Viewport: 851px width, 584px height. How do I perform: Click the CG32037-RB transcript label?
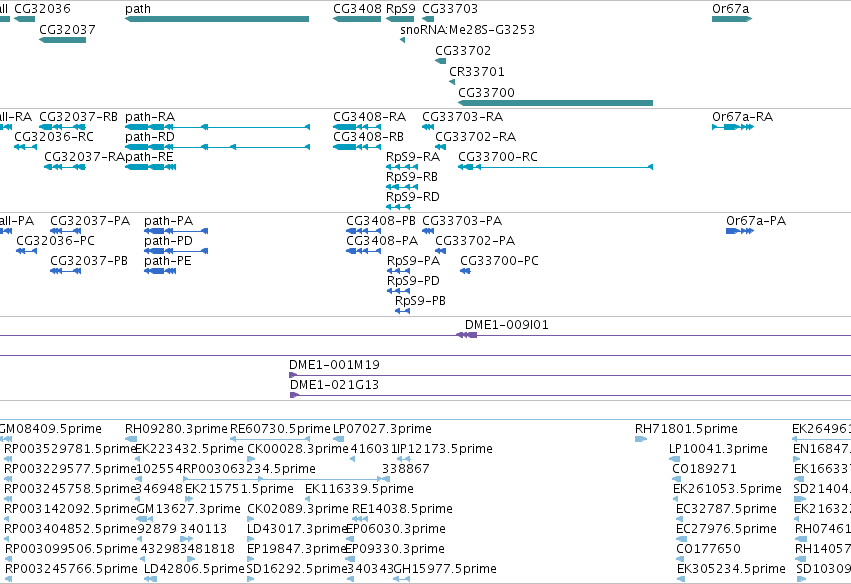[x=78, y=117]
